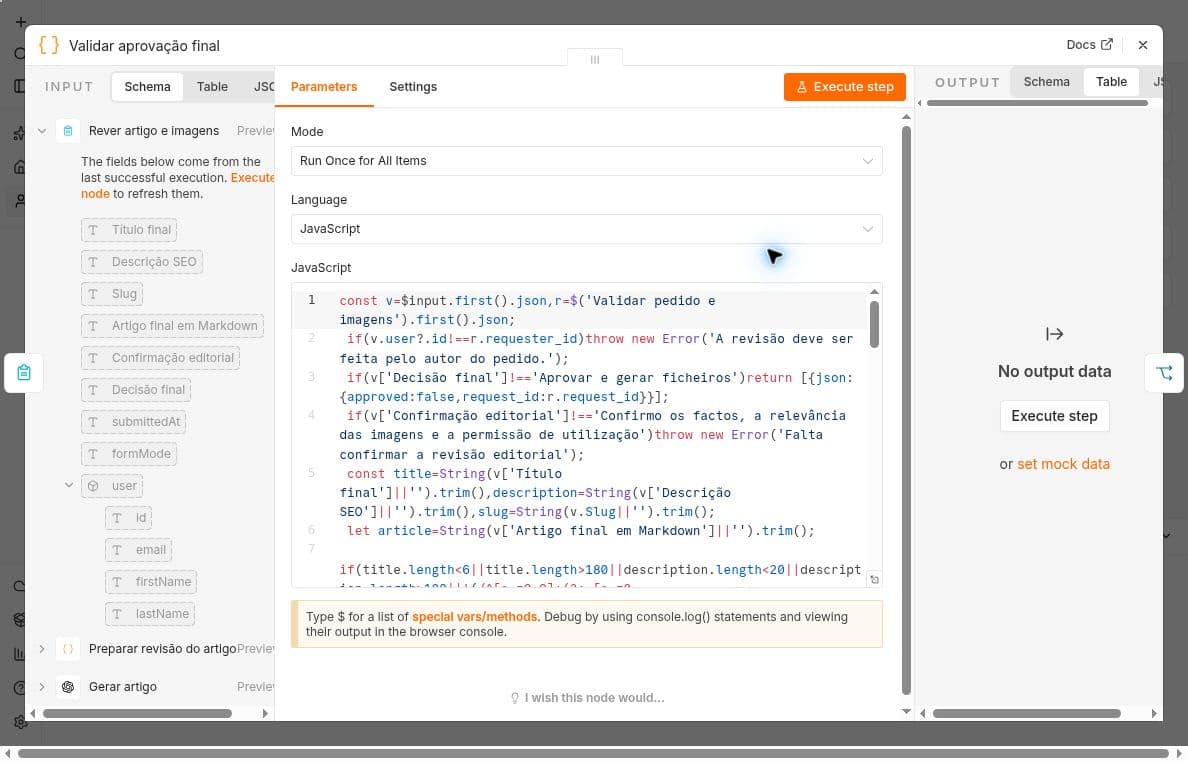Click the flask icon on Execute step
This screenshot has height=761, width=1188.
click(x=802, y=87)
